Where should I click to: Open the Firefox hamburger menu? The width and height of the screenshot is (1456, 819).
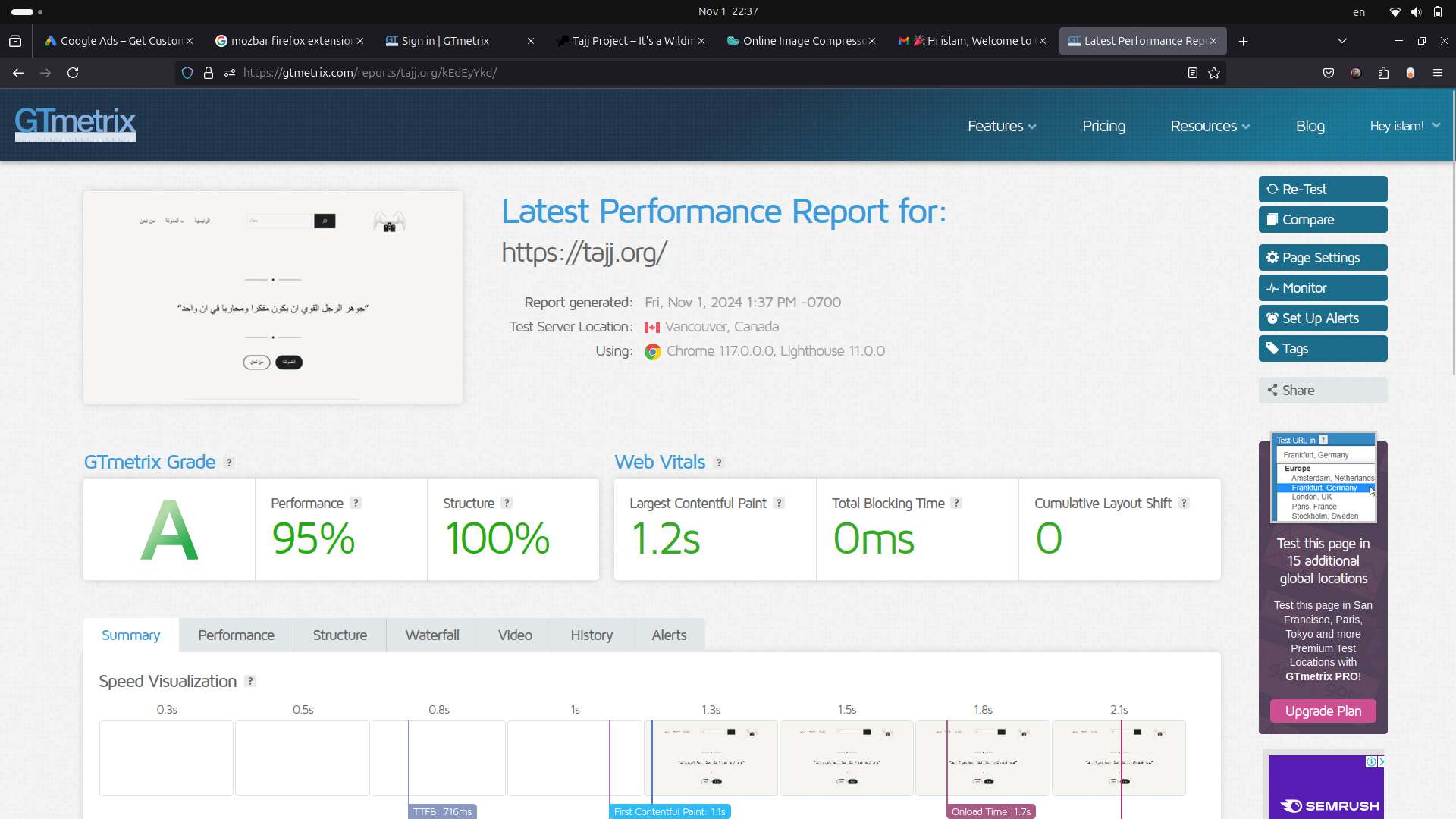tap(1438, 73)
